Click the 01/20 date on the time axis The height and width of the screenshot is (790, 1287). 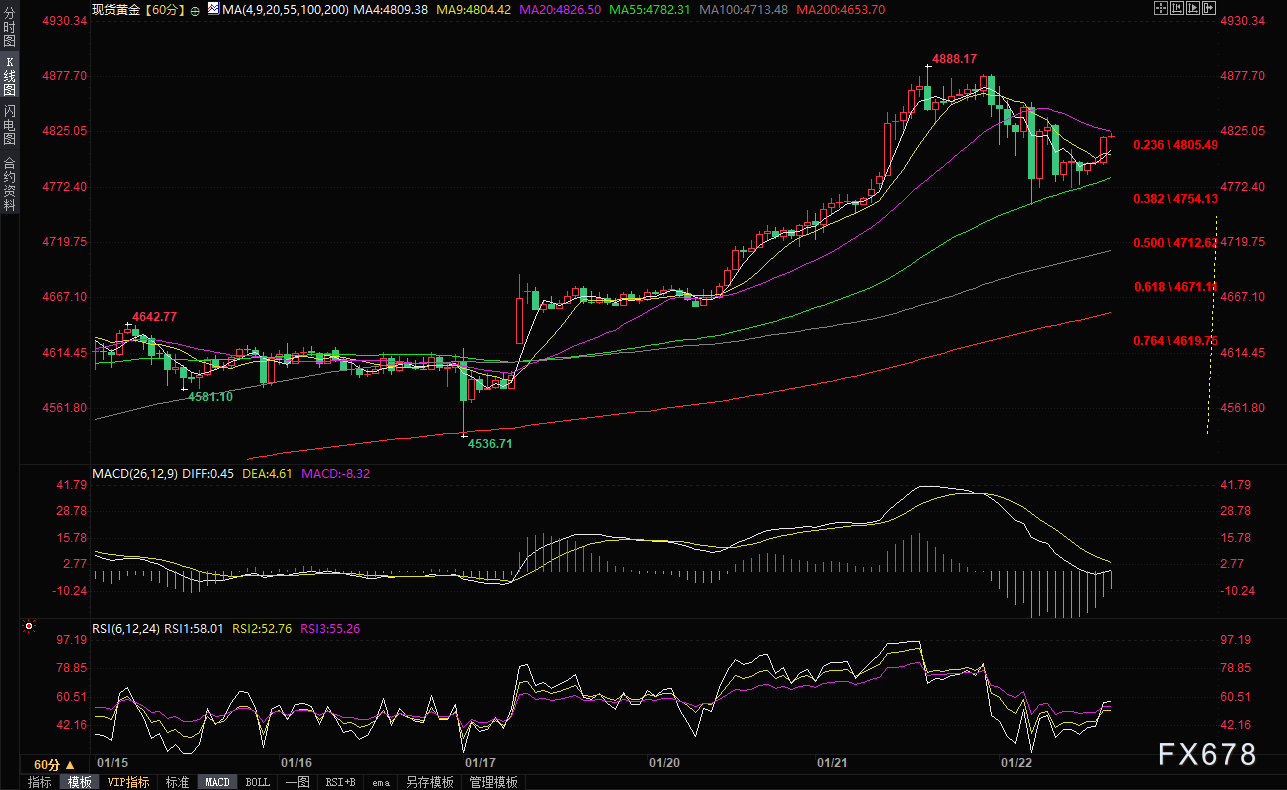coord(664,762)
